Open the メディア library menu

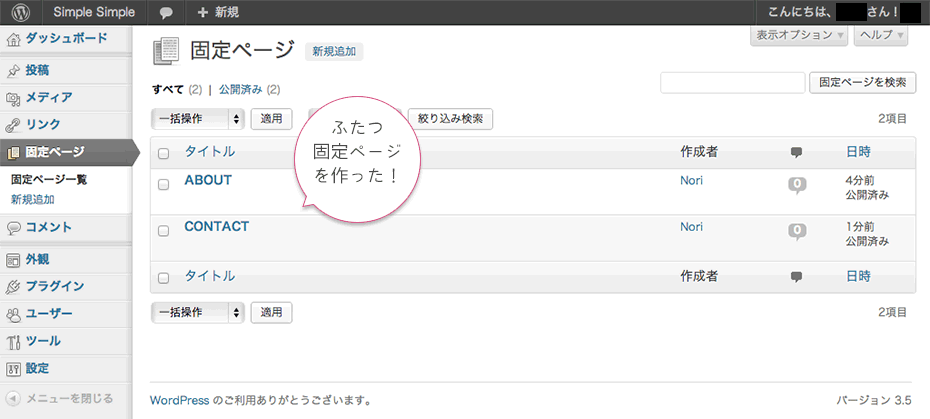tap(48, 98)
